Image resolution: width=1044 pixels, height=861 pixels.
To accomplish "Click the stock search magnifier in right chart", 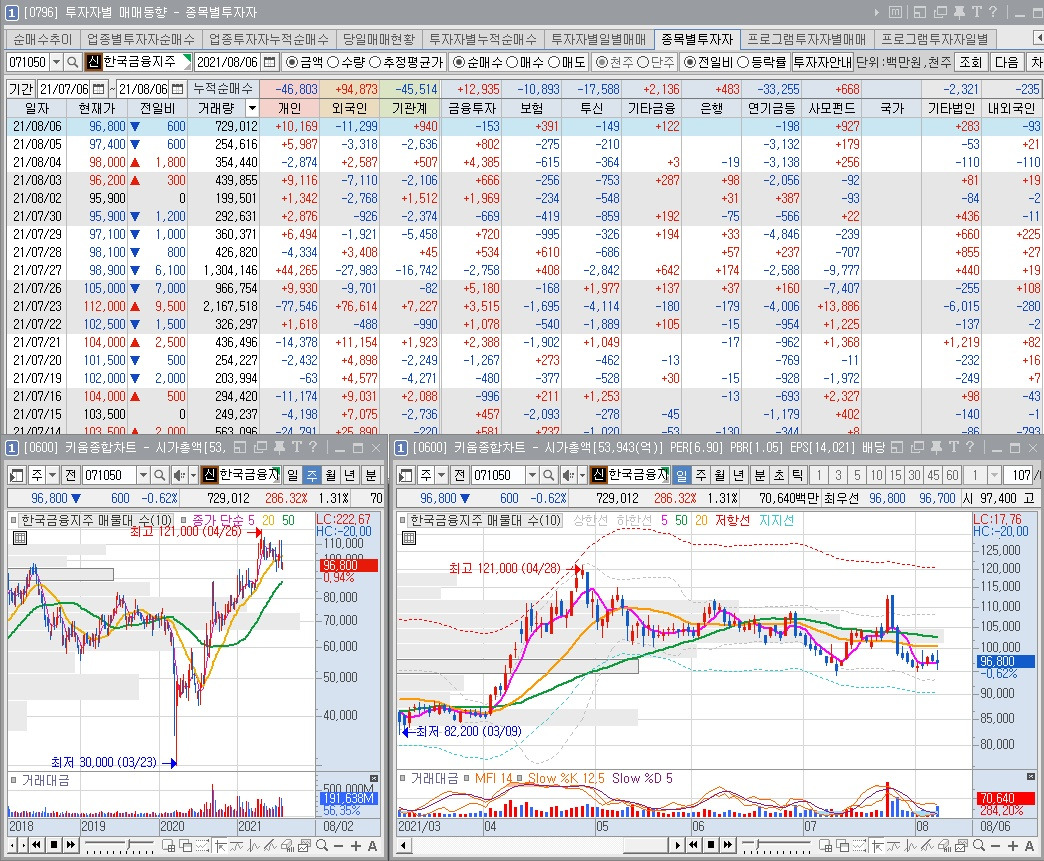I will coord(548,475).
